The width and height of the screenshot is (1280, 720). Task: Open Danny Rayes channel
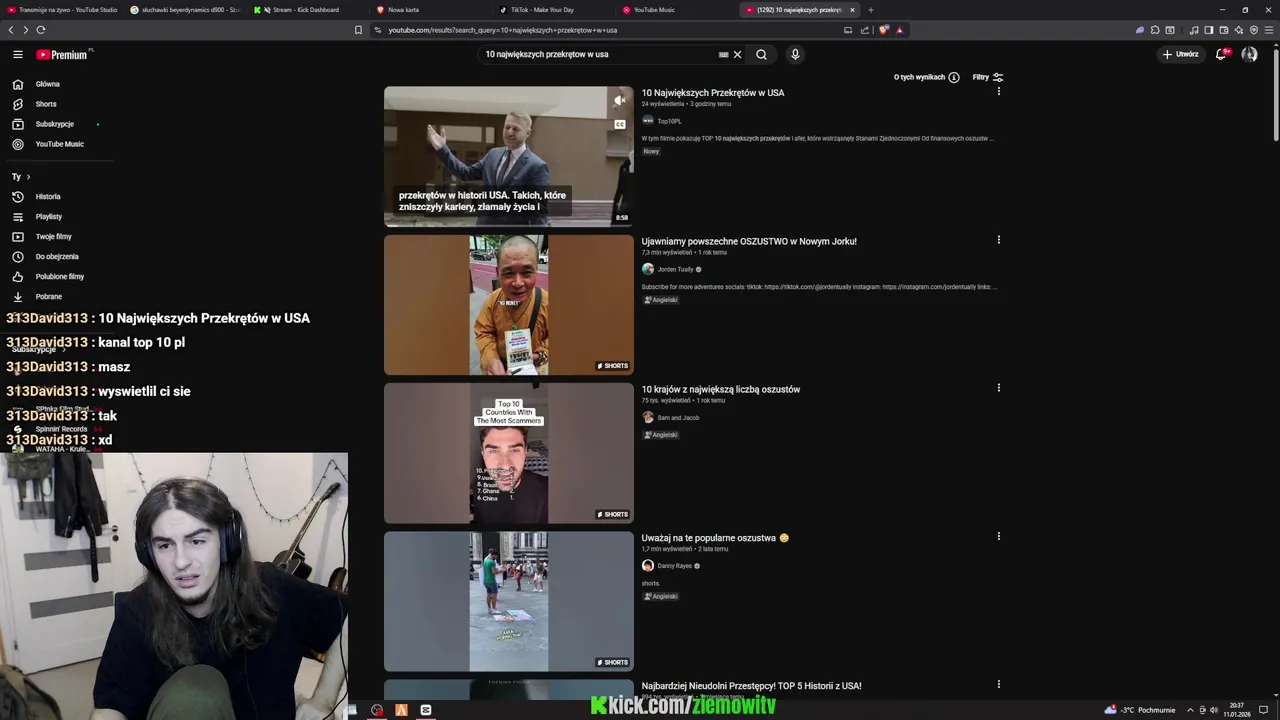coord(674,566)
